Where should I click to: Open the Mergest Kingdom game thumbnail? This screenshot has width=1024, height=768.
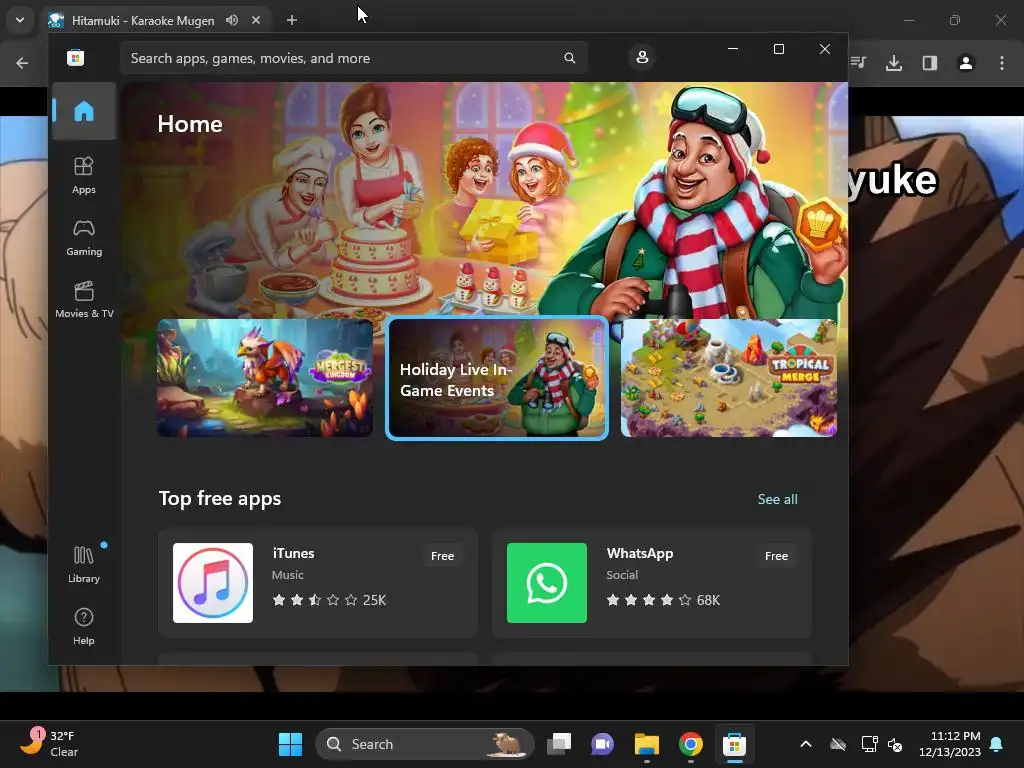[x=264, y=377]
